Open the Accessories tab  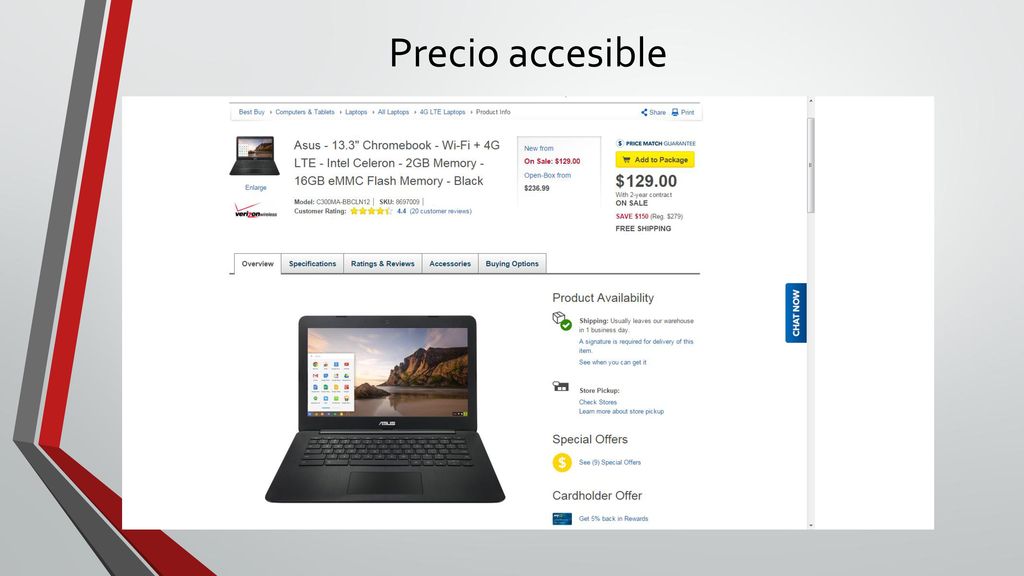450,264
